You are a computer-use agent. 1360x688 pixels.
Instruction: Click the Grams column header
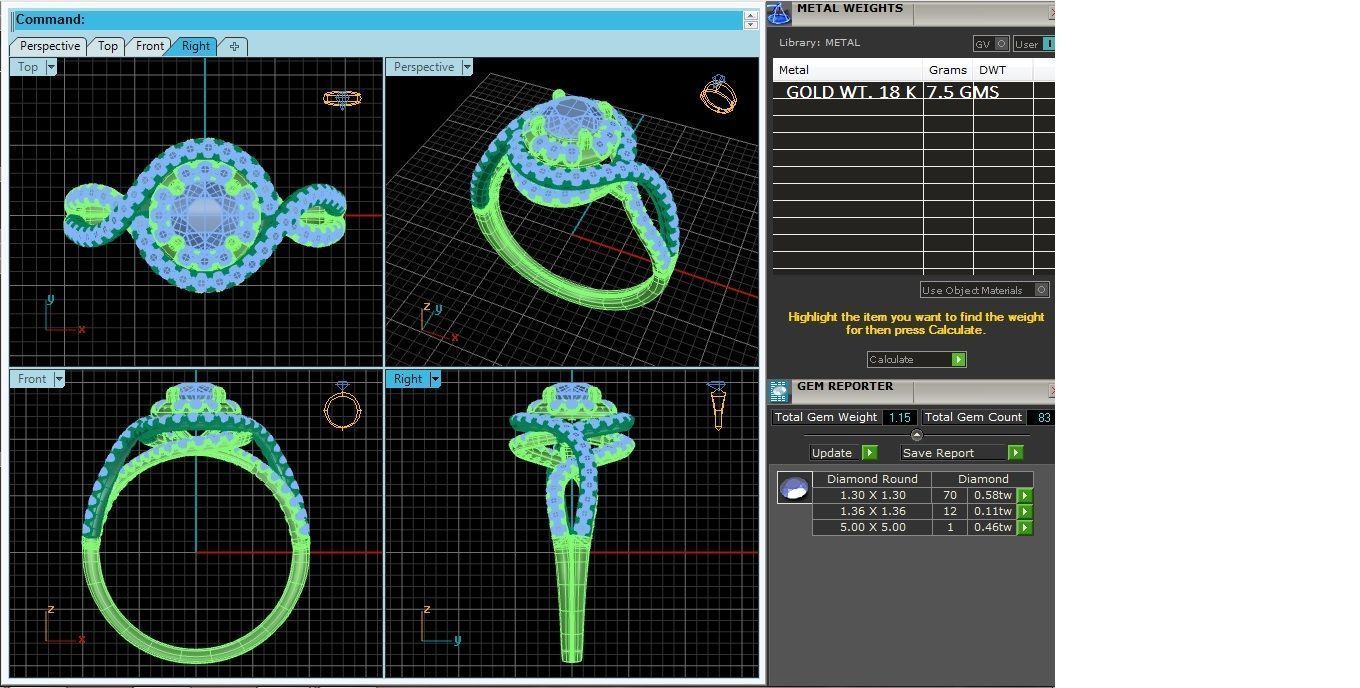coord(948,70)
